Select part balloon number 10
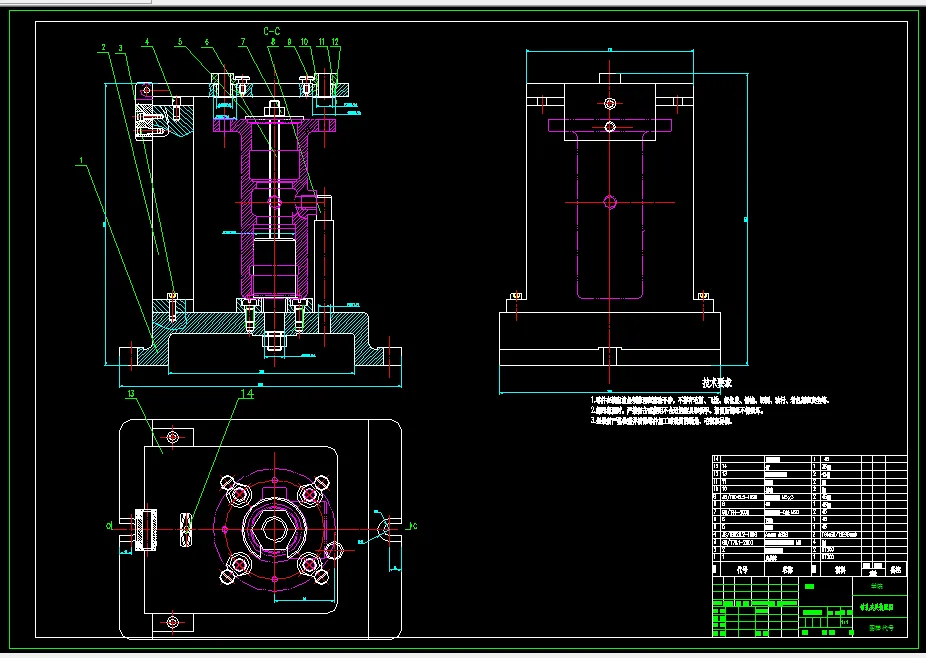This screenshot has height=658, width=926. tap(304, 42)
